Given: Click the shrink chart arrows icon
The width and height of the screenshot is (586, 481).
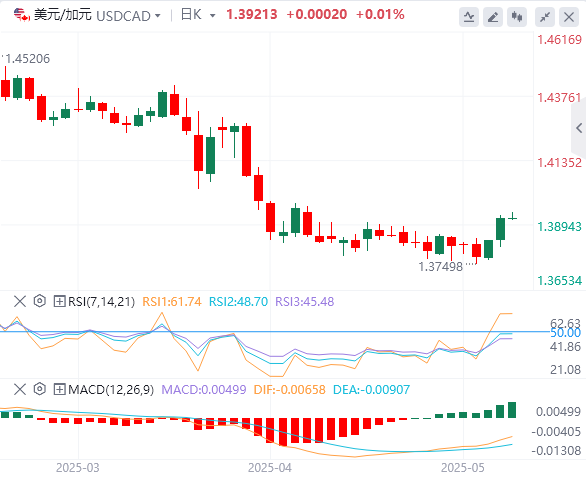Looking at the screenshot, I should [x=545, y=17].
